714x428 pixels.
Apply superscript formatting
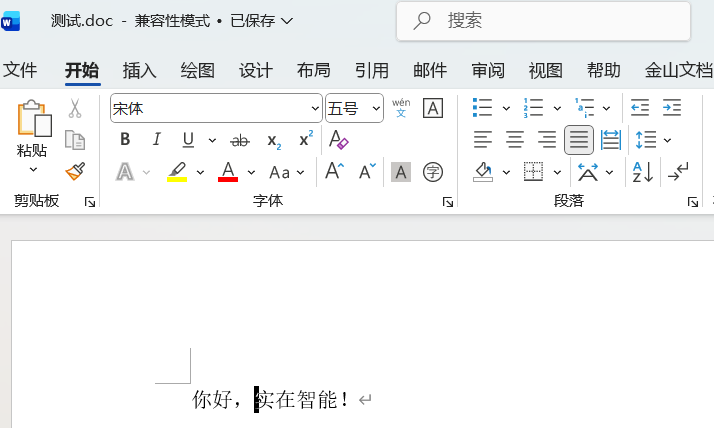[306, 140]
